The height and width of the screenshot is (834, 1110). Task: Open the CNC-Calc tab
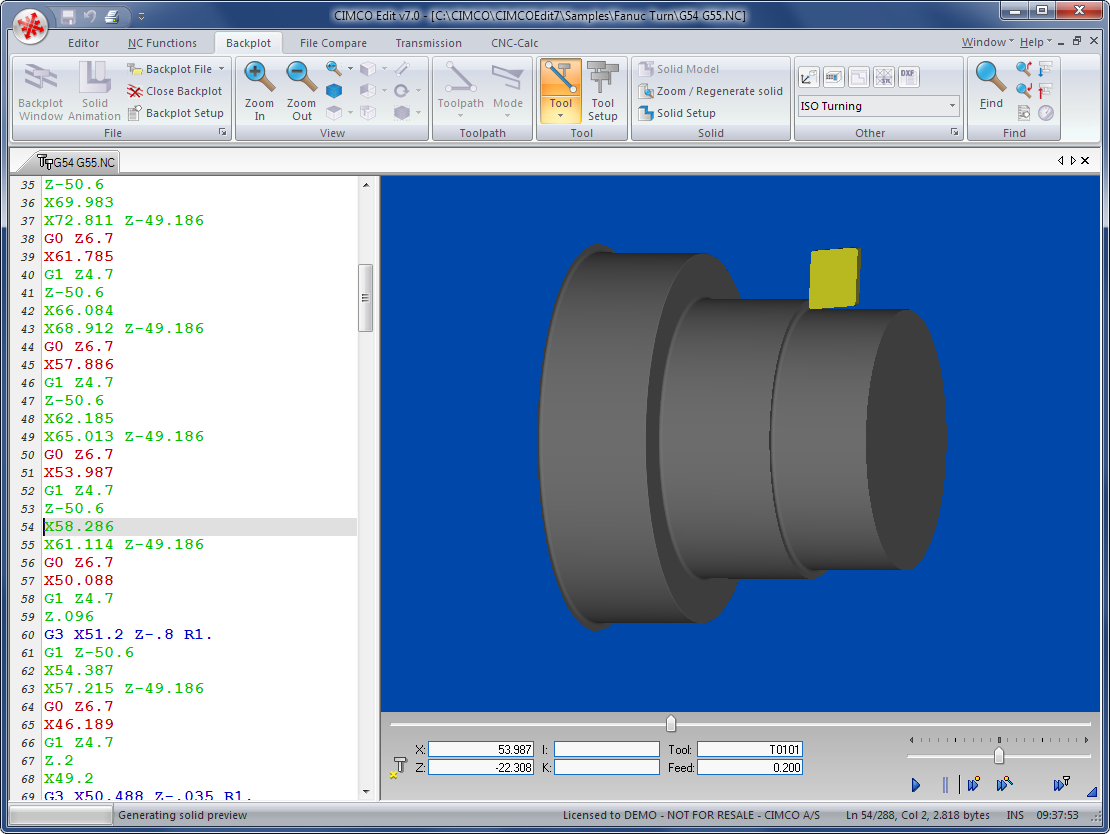[515, 43]
